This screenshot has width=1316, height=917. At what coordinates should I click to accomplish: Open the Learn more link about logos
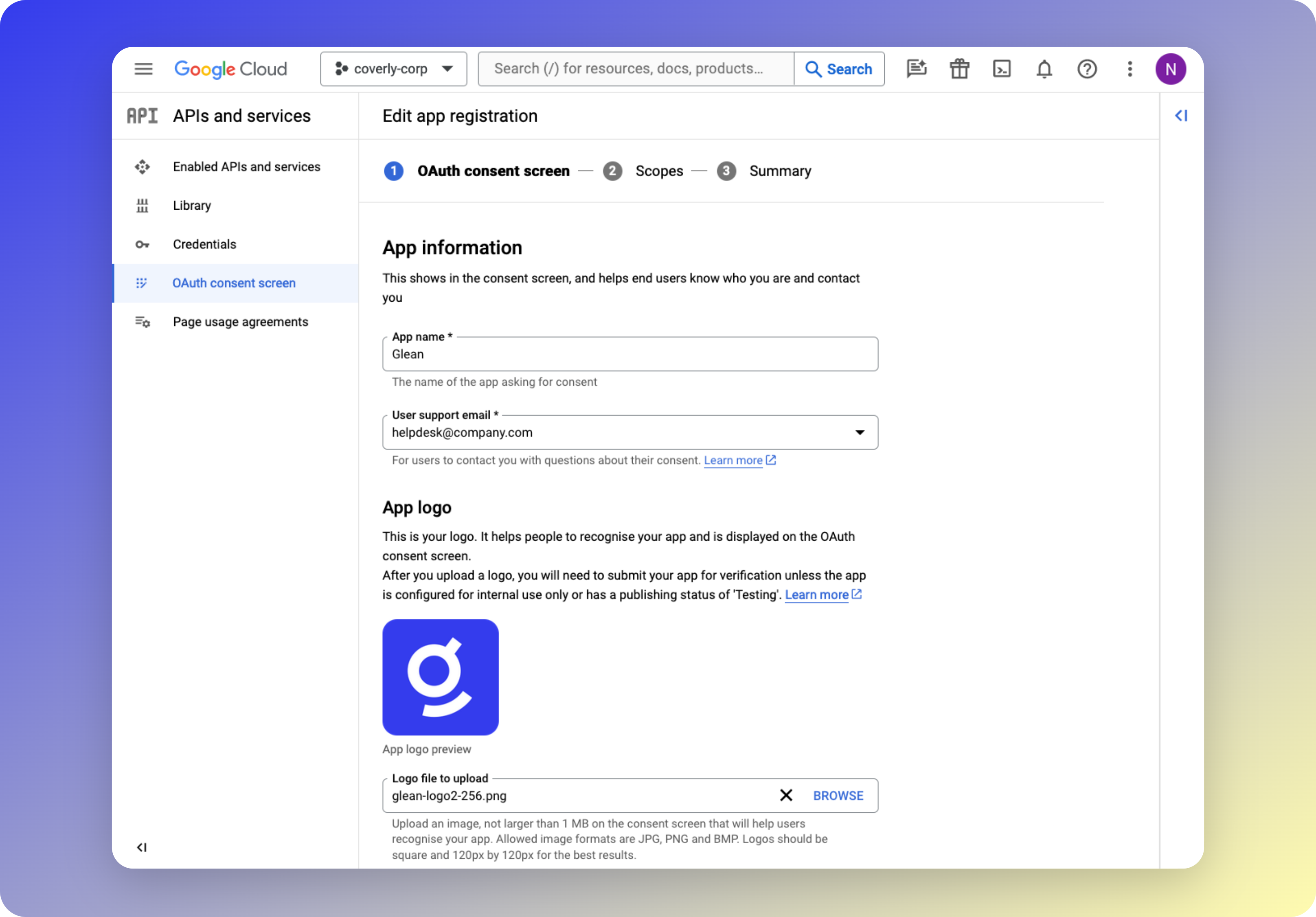click(817, 595)
